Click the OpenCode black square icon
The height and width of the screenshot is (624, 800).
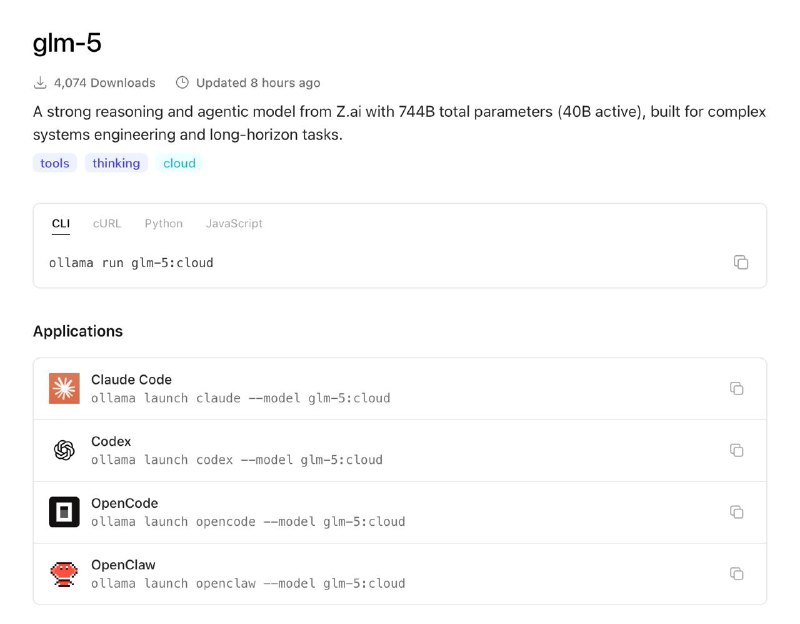click(x=64, y=512)
